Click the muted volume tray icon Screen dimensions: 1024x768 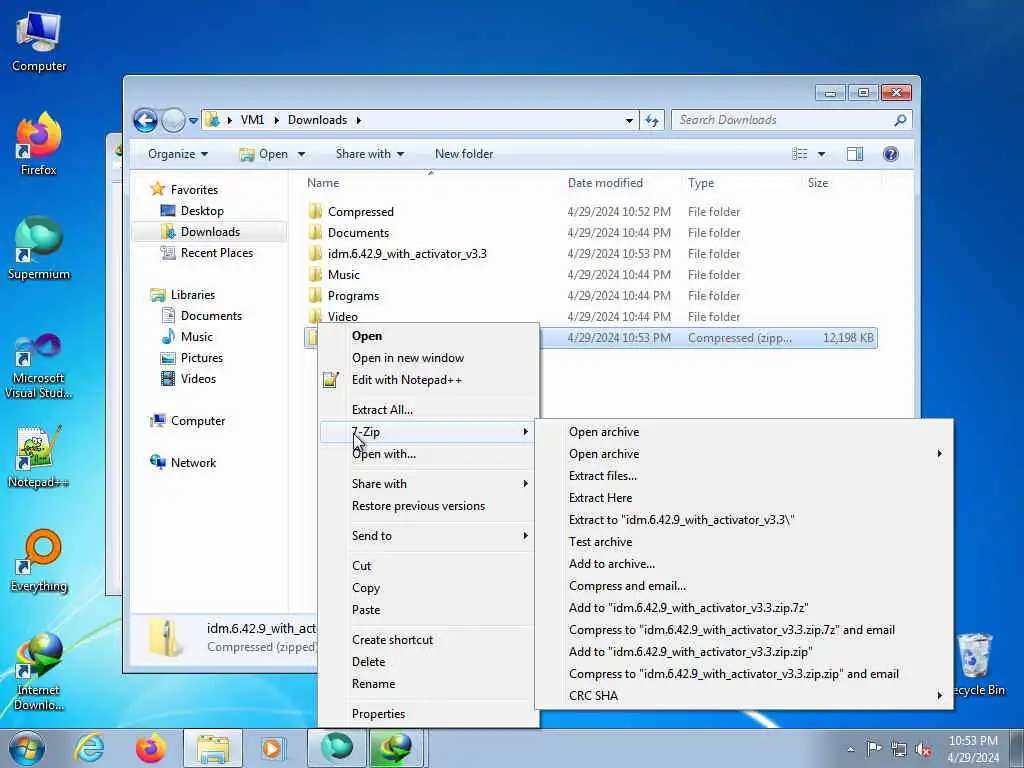click(x=923, y=750)
